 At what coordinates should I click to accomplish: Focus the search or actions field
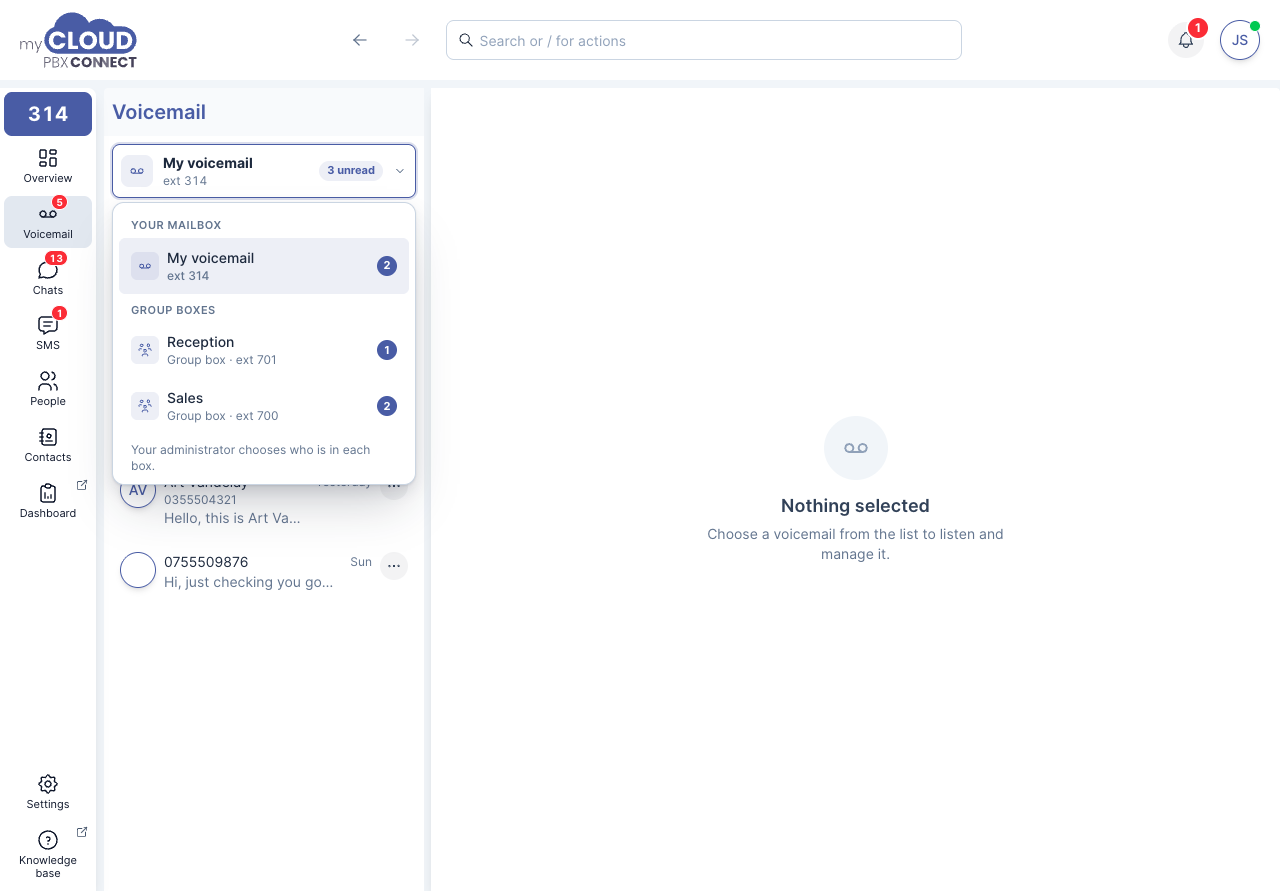(704, 40)
